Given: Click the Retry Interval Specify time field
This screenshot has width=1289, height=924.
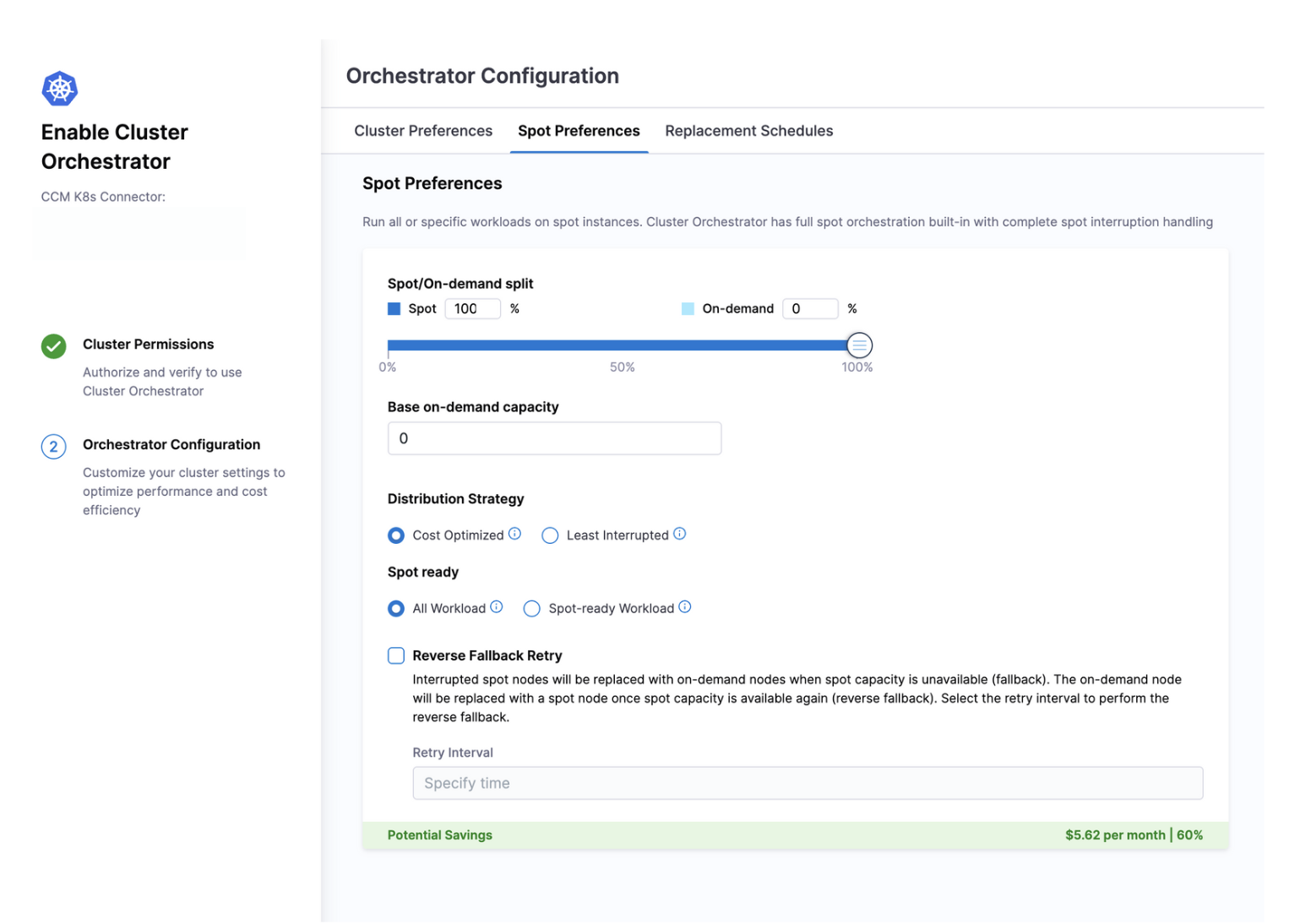Looking at the screenshot, I should (807, 783).
